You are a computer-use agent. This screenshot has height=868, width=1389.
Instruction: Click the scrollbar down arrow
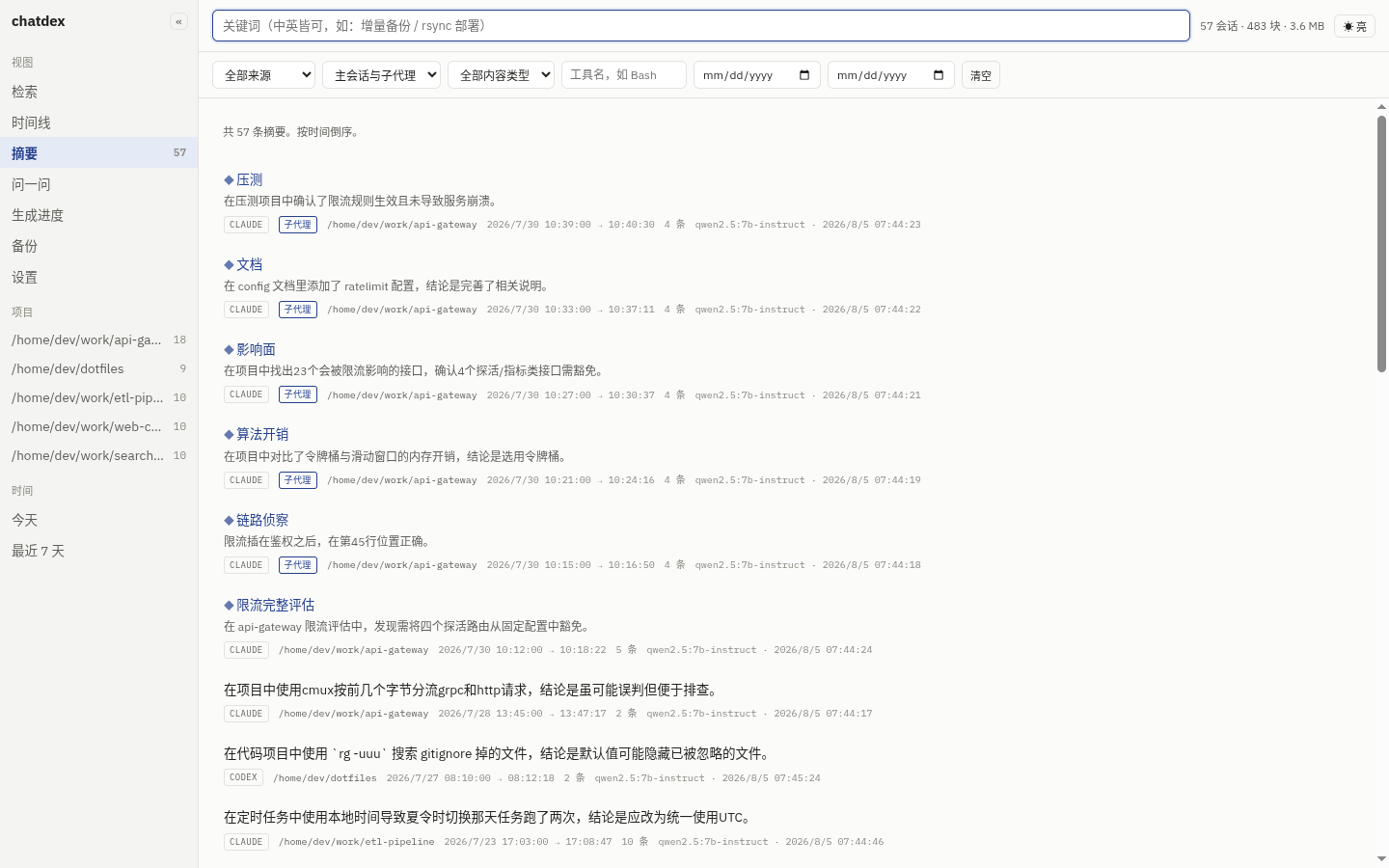[x=1381, y=858]
